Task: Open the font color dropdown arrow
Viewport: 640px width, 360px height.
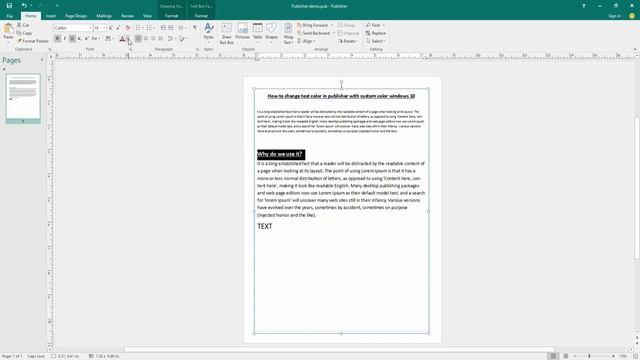Action: (128, 38)
